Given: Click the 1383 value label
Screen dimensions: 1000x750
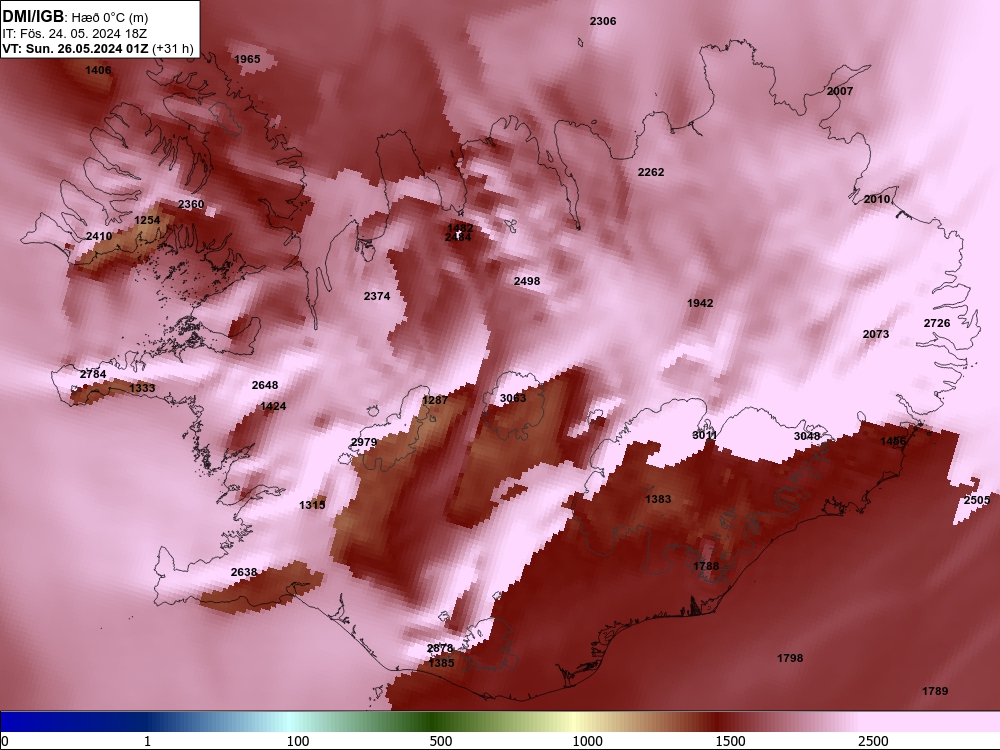Looking at the screenshot, I should (658, 499).
